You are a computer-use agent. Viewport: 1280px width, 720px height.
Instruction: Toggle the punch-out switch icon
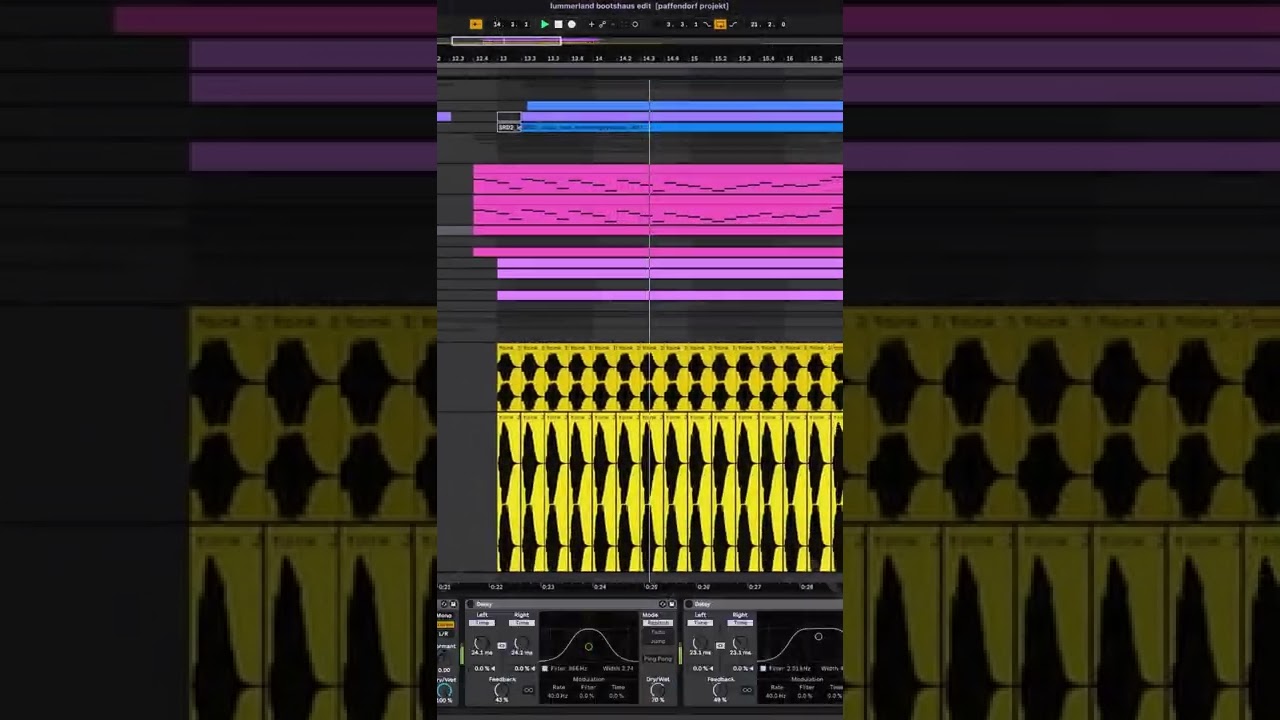(x=733, y=24)
